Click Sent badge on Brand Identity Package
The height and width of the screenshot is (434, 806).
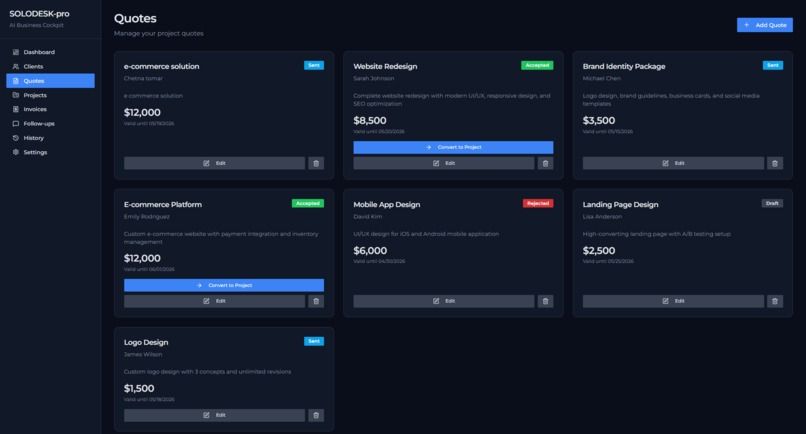(x=773, y=65)
